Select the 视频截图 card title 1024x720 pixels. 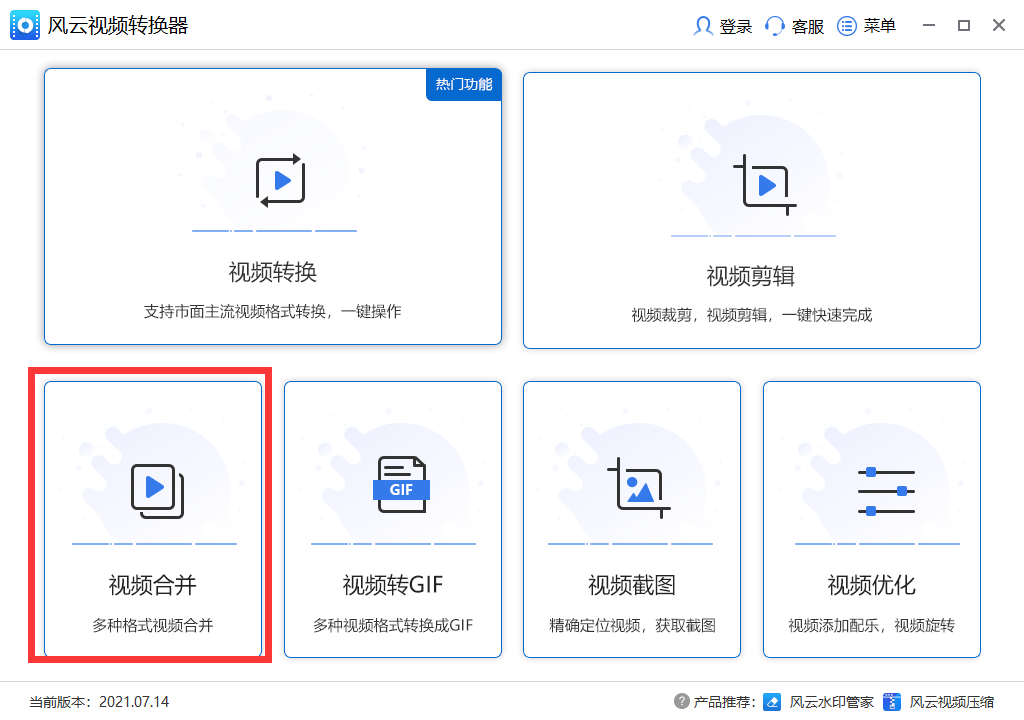click(x=632, y=585)
